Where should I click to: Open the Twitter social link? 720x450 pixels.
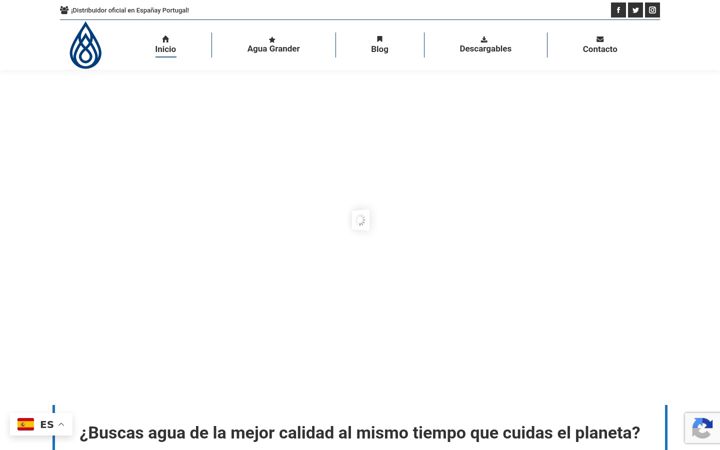[635, 10]
